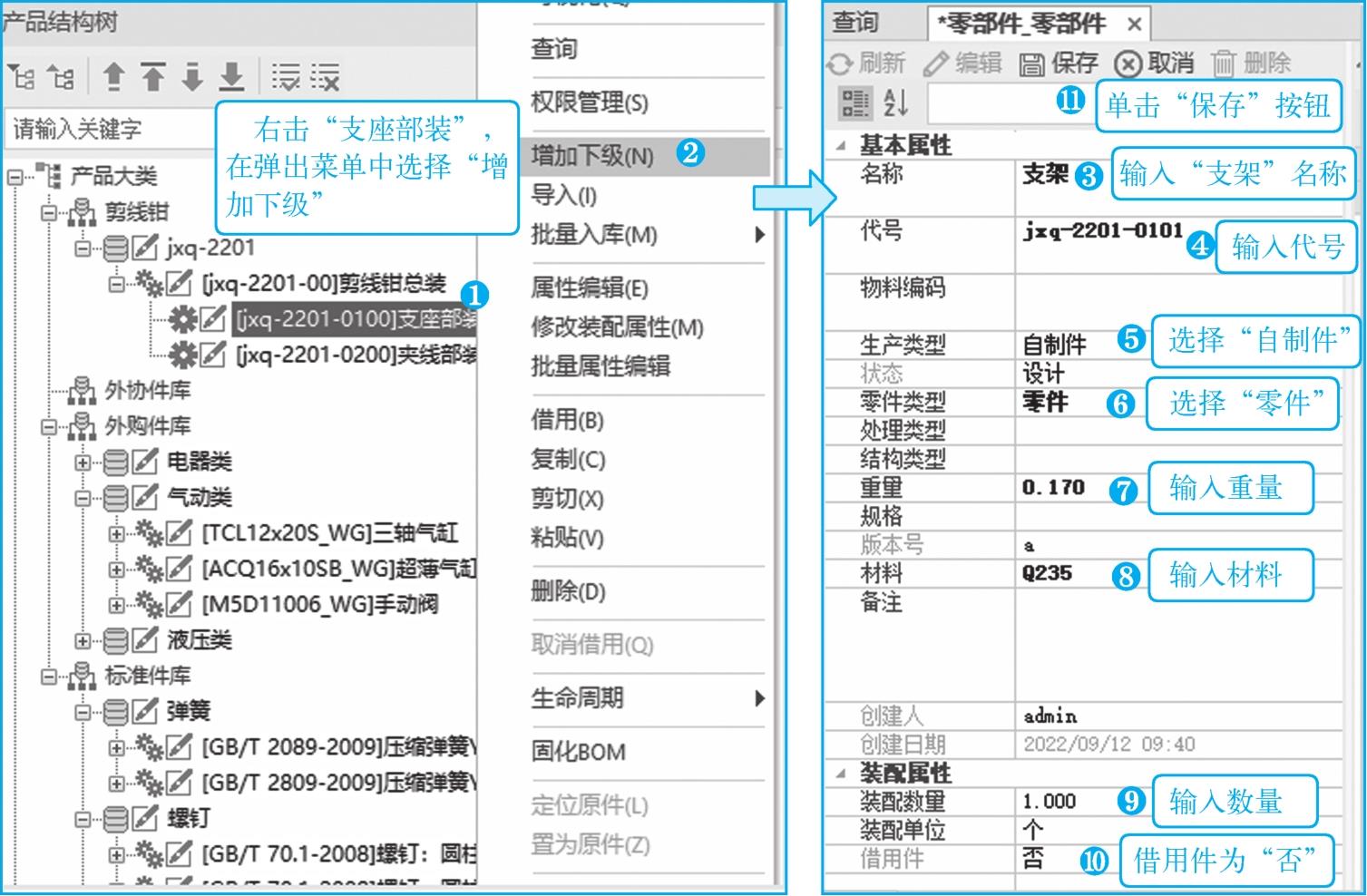Image resolution: width=1367 pixels, height=896 pixels.
Task: Select the [jxq-2201-0100]支座部装 tree node
Action: point(355,319)
